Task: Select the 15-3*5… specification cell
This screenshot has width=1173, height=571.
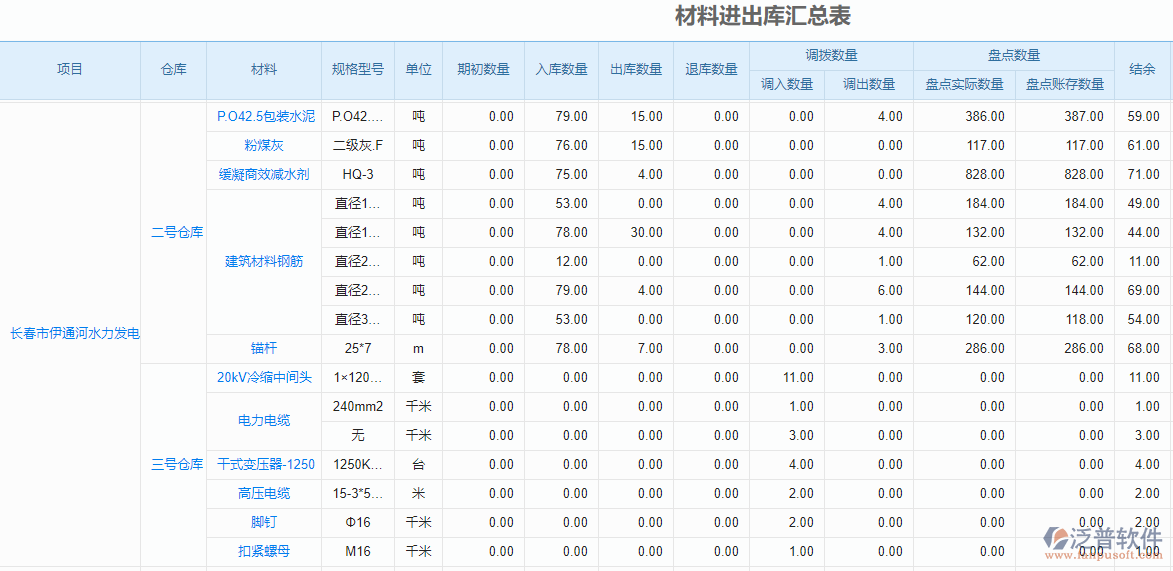Action: click(358, 493)
